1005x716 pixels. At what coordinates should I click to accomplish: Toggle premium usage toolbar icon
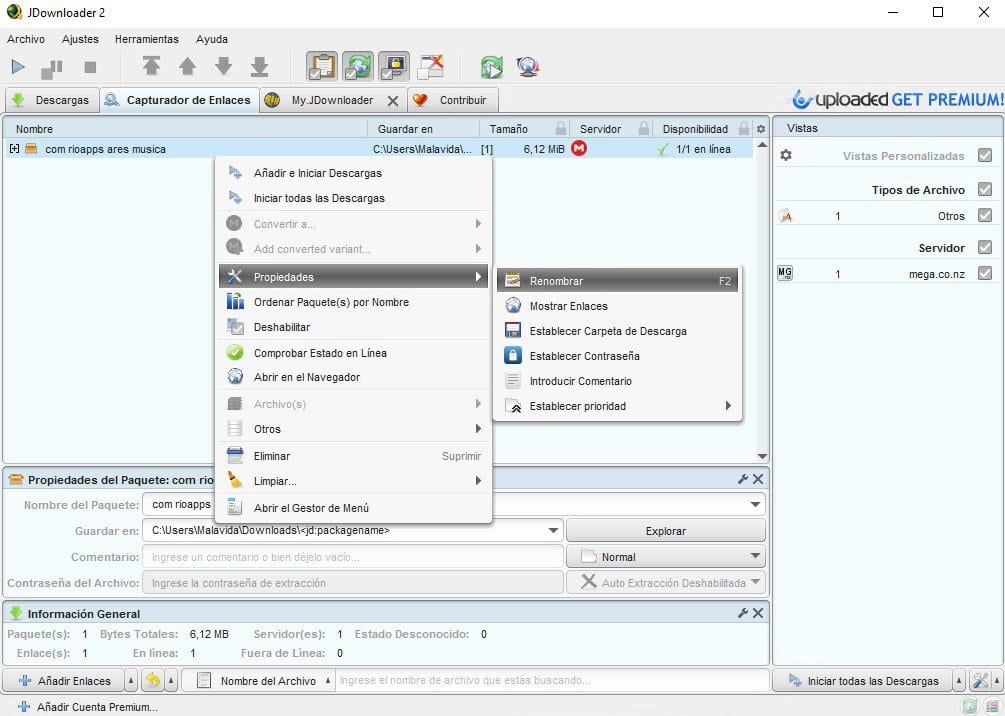click(x=394, y=66)
